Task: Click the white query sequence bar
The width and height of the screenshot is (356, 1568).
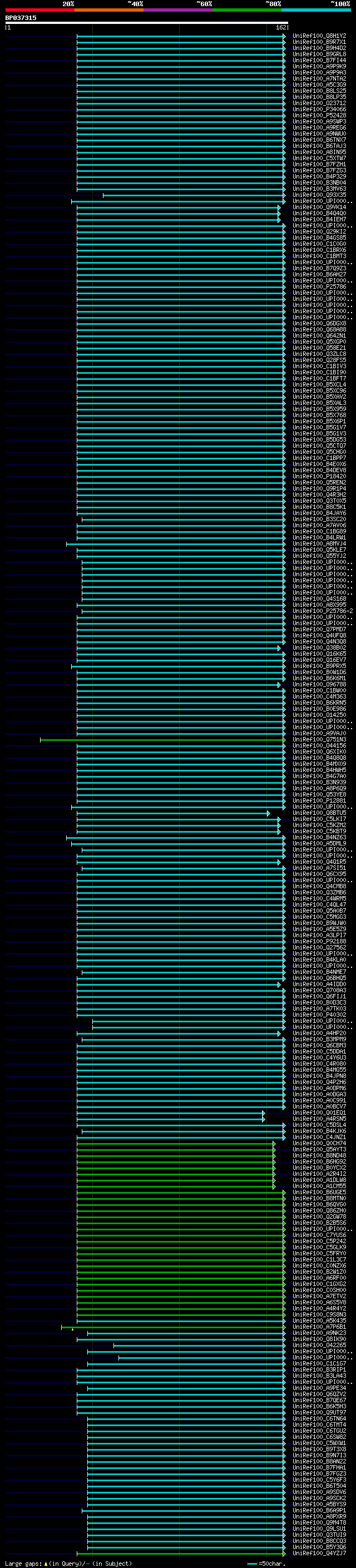Action: coord(147,22)
